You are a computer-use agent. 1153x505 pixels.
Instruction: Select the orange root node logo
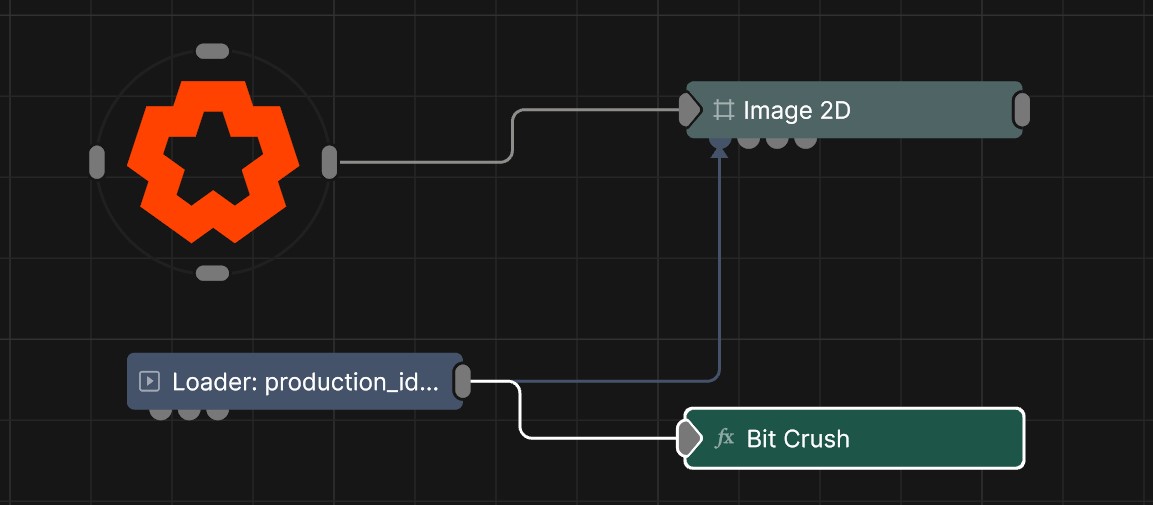click(x=213, y=162)
